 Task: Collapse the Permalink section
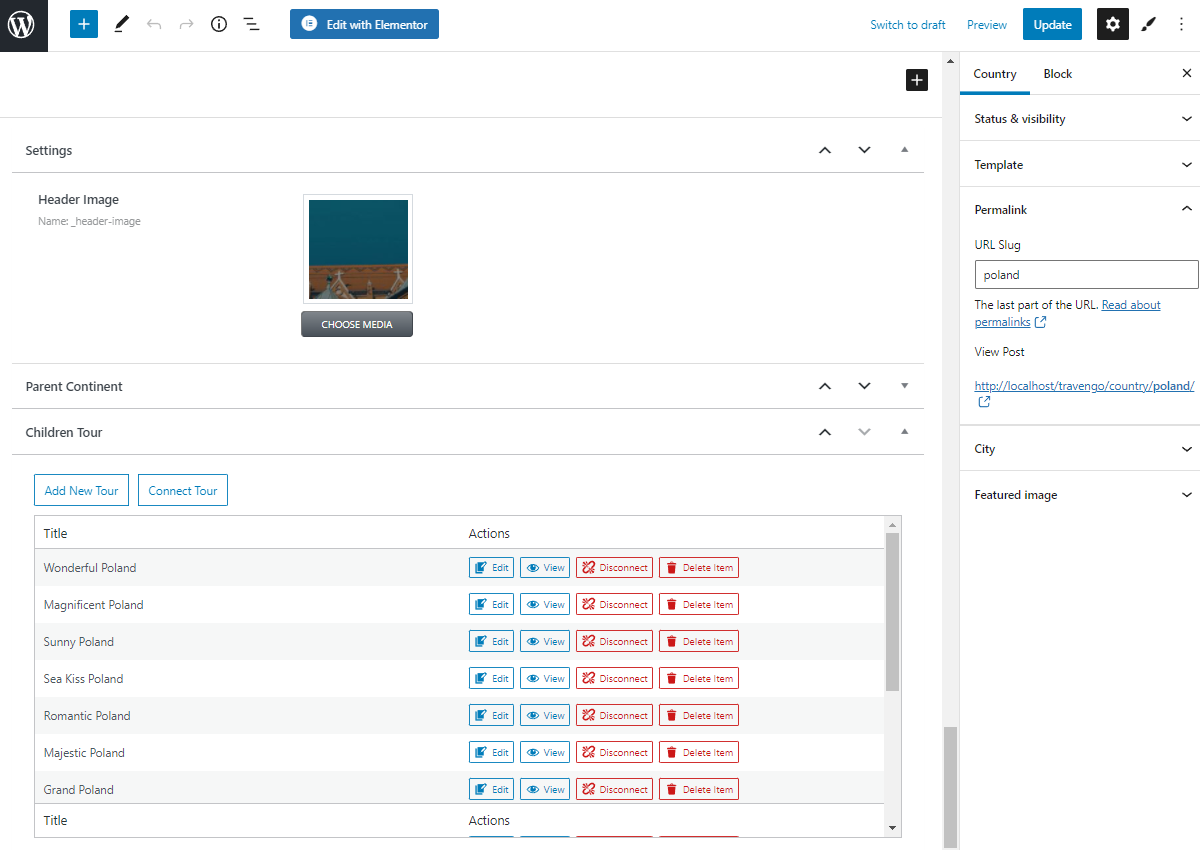pos(1186,209)
